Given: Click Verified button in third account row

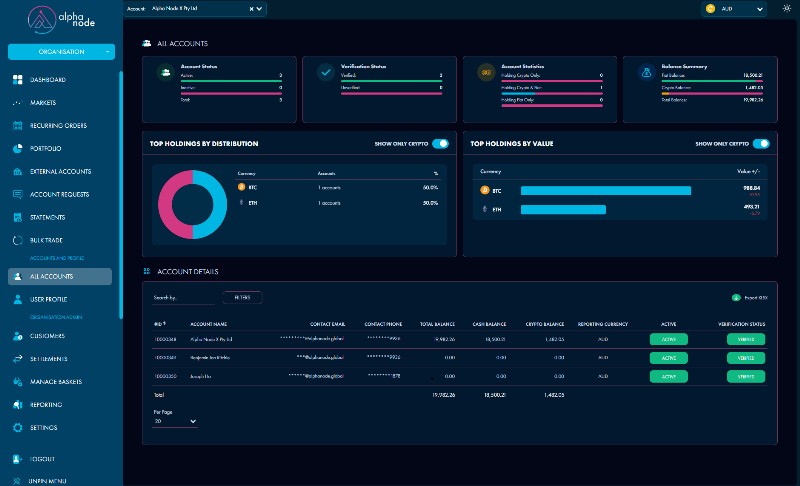Looking at the screenshot, I should point(745,377).
